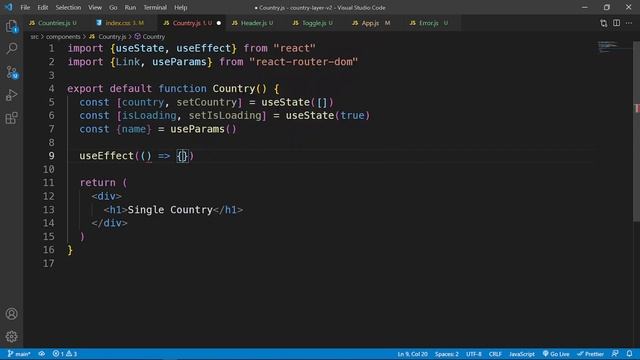The height and width of the screenshot is (360, 640).
Task: Click the text Single Country in h1
Action: coord(170,210)
